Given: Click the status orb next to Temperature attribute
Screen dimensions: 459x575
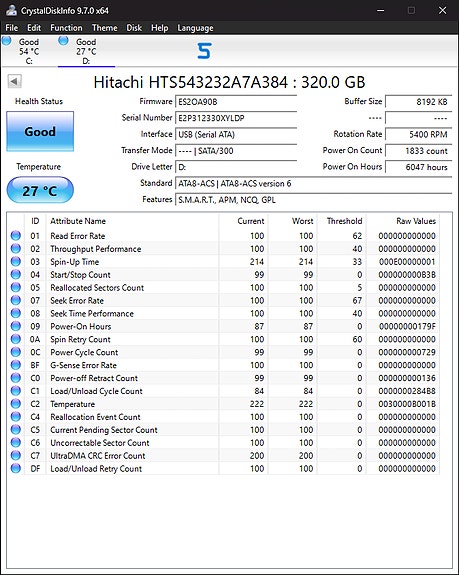Looking at the screenshot, I should (x=16, y=404).
